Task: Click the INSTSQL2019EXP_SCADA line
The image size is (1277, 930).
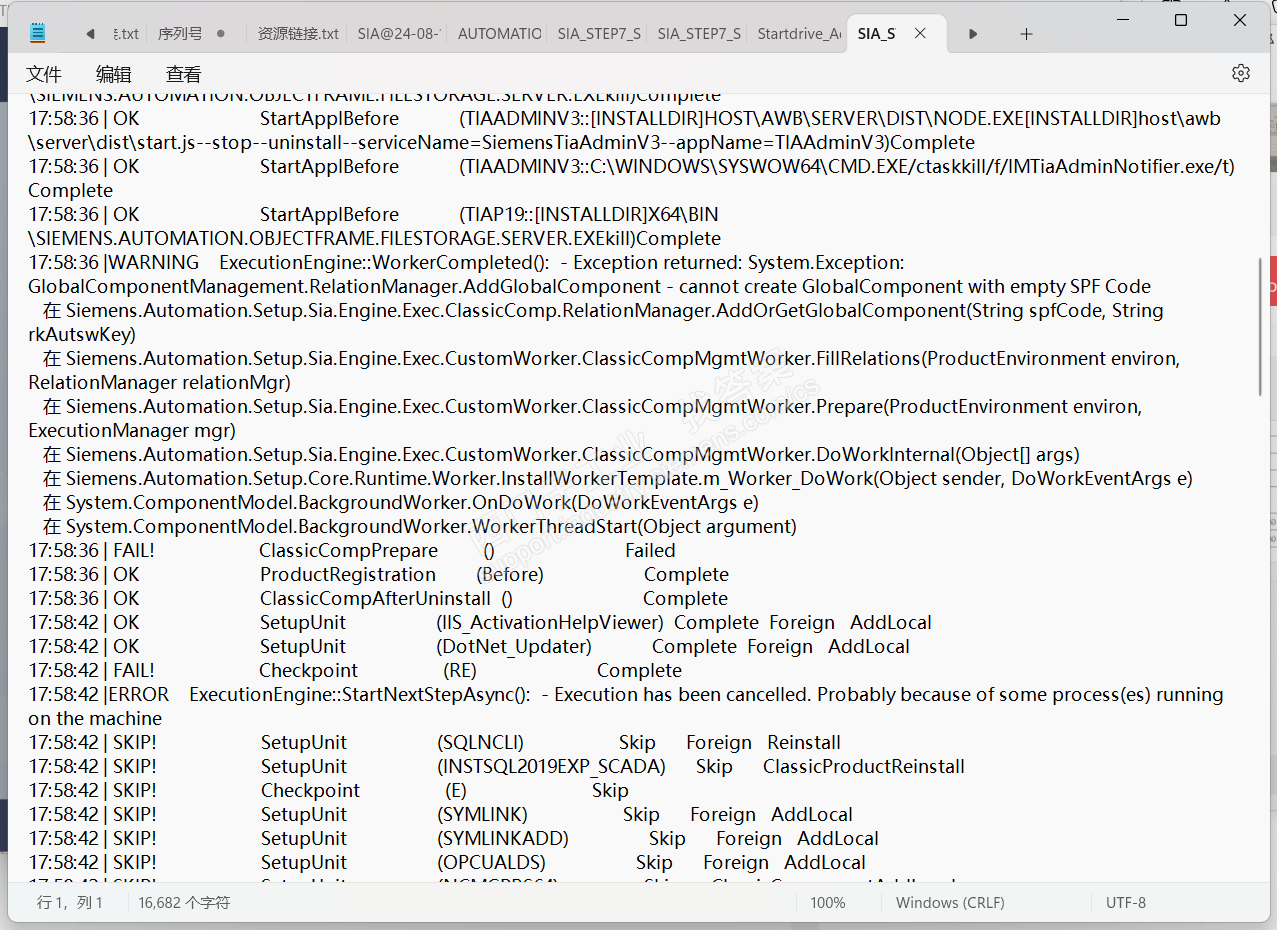Action: pos(496,767)
